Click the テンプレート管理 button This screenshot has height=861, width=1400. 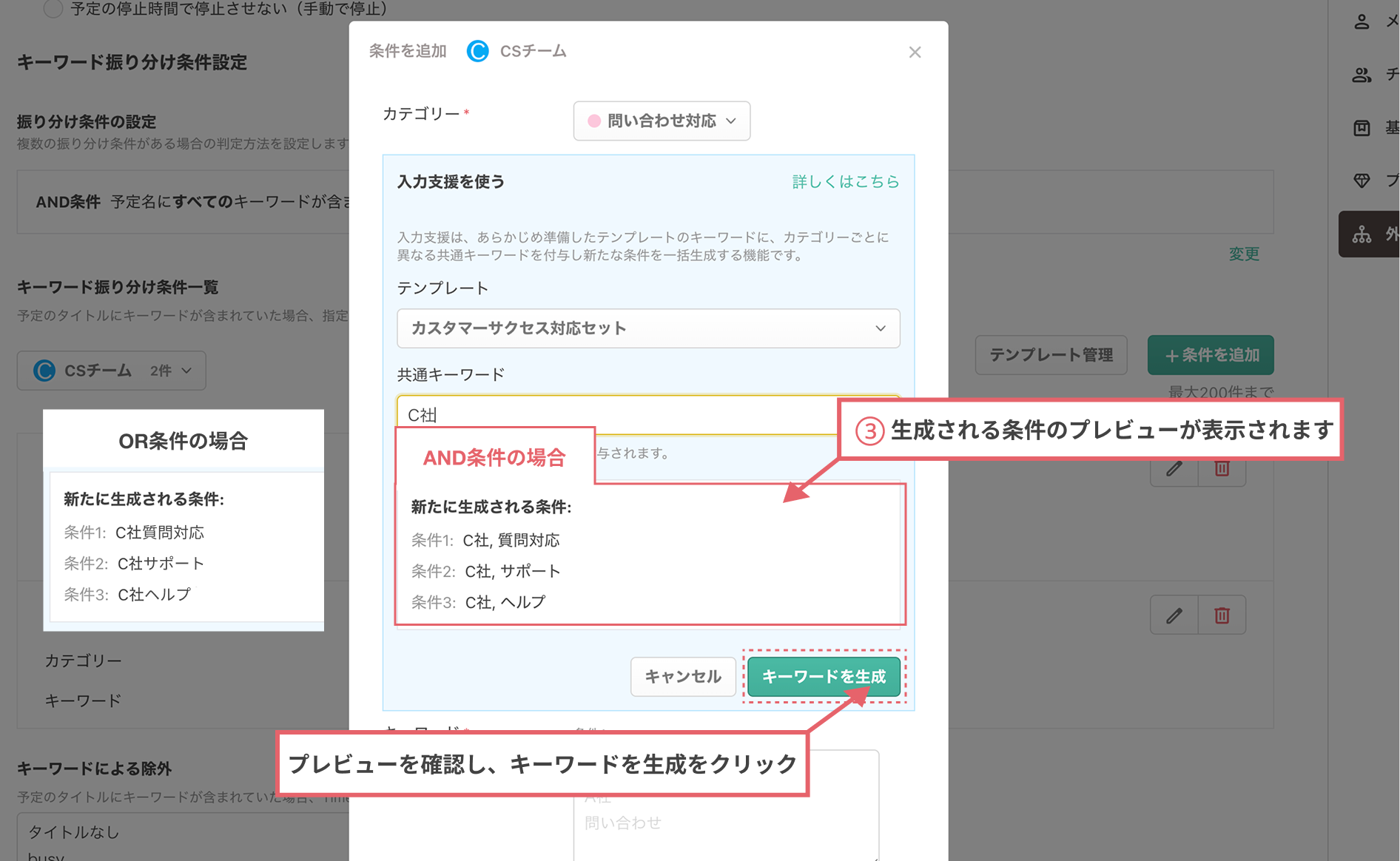(1051, 355)
